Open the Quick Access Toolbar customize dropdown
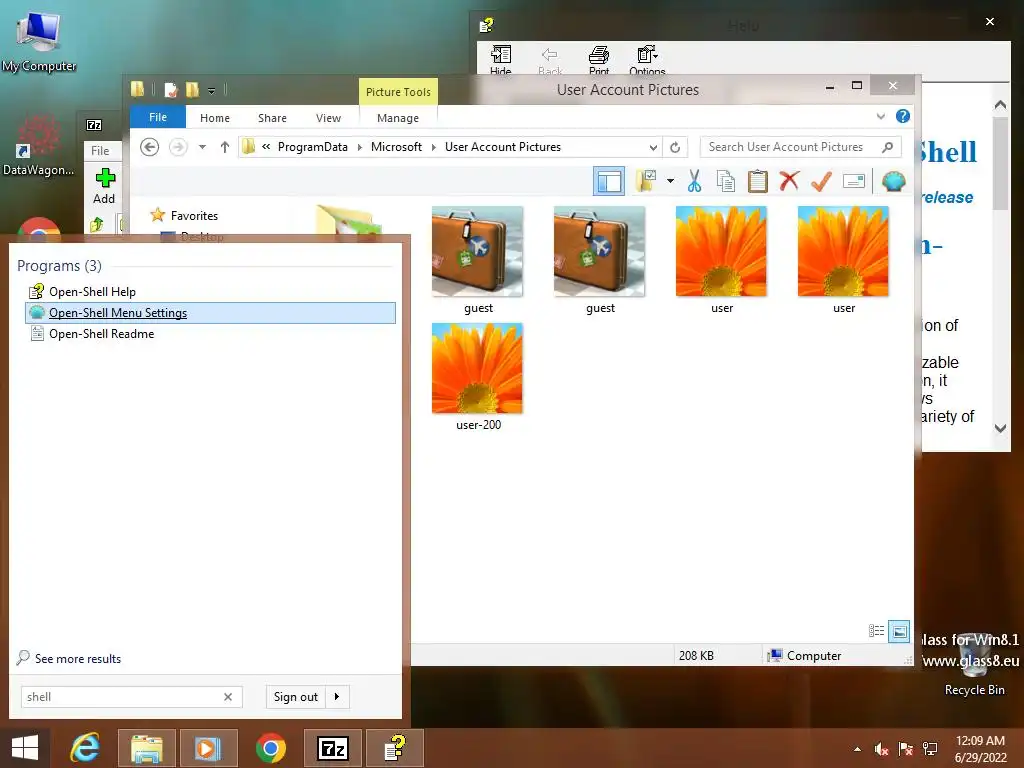The height and width of the screenshot is (768, 1024). point(212,90)
